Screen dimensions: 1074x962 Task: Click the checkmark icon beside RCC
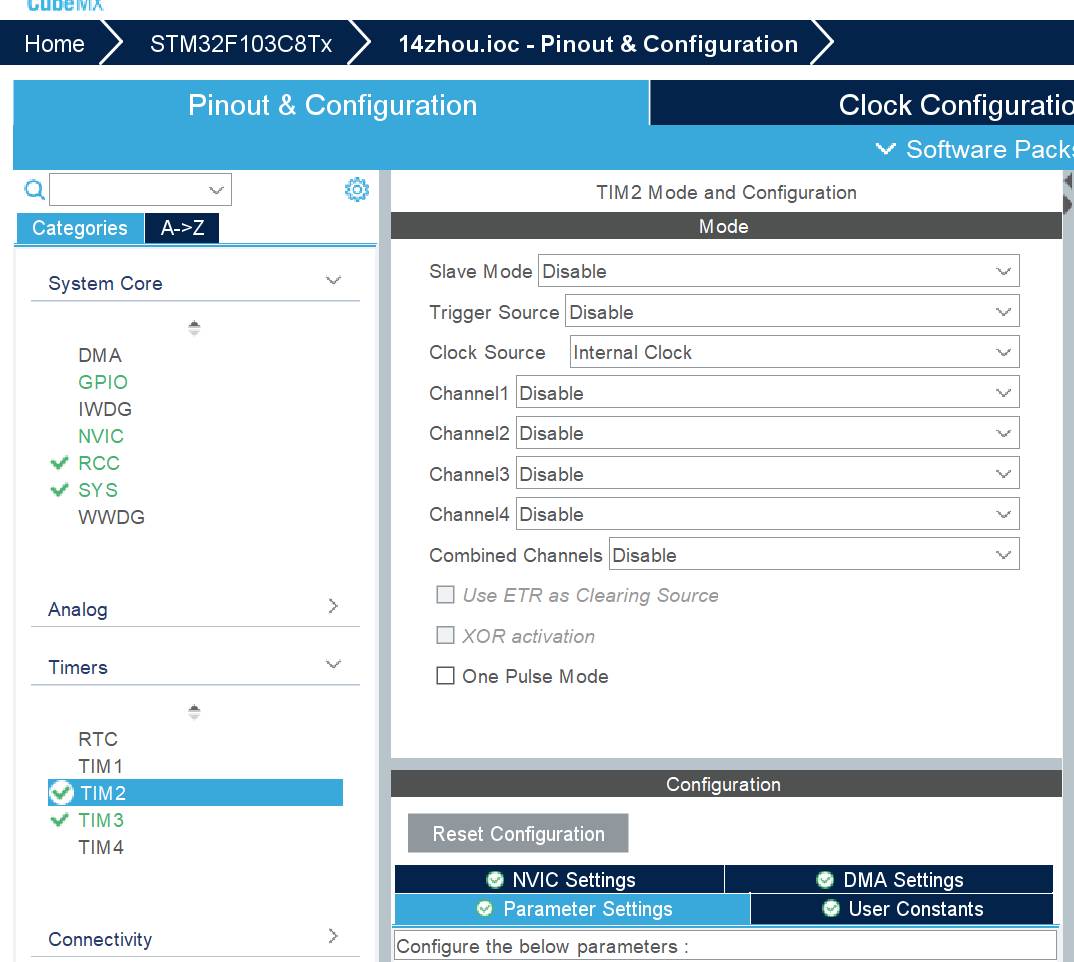[x=60, y=463]
